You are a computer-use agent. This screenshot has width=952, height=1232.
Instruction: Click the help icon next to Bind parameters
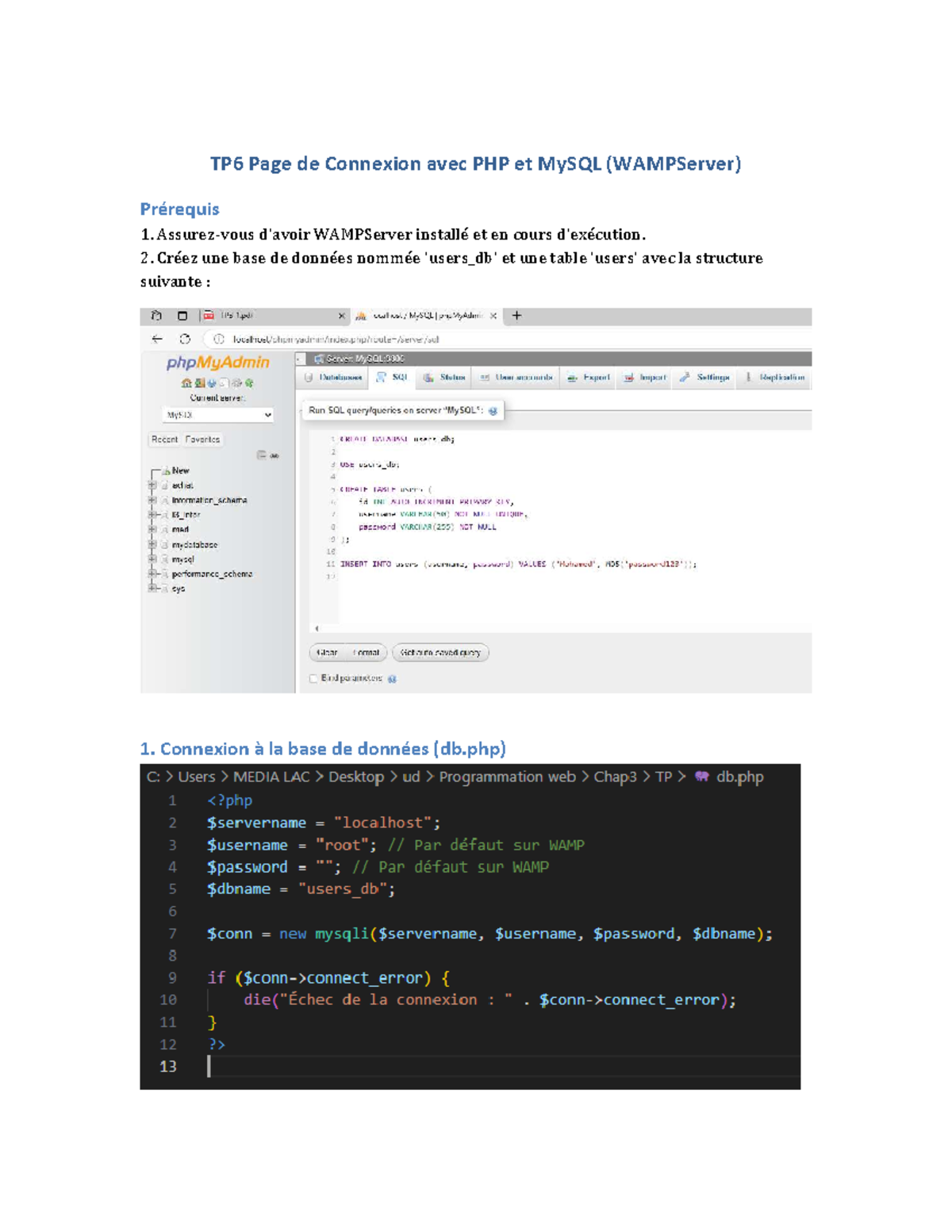[x=392, y=679]
